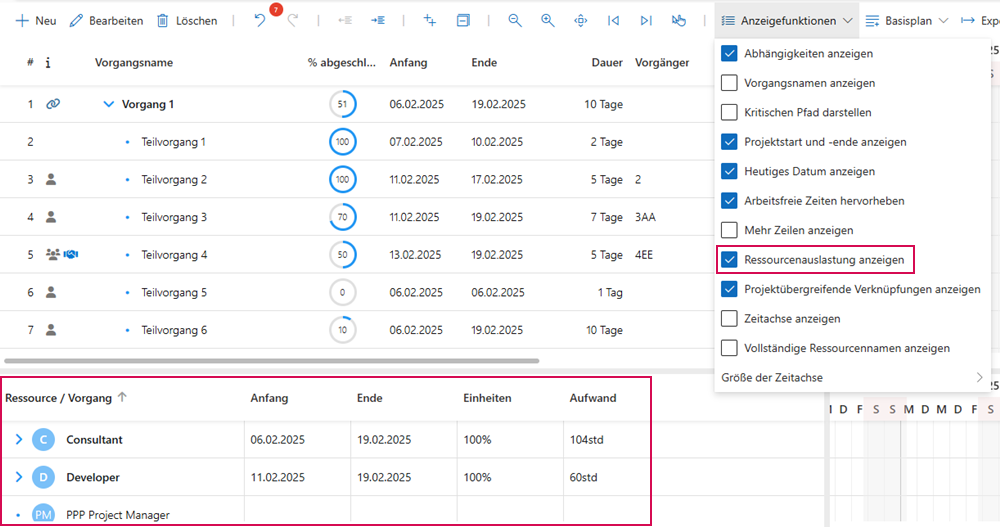
Task: Click the Löschen button
Action: [x=187, y=21]
